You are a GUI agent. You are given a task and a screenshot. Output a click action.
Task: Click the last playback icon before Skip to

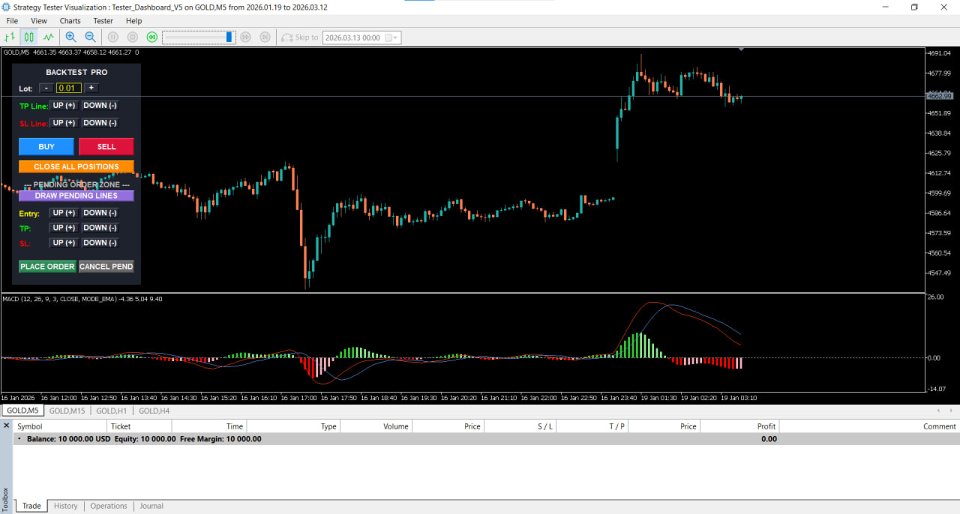(265, 37)
